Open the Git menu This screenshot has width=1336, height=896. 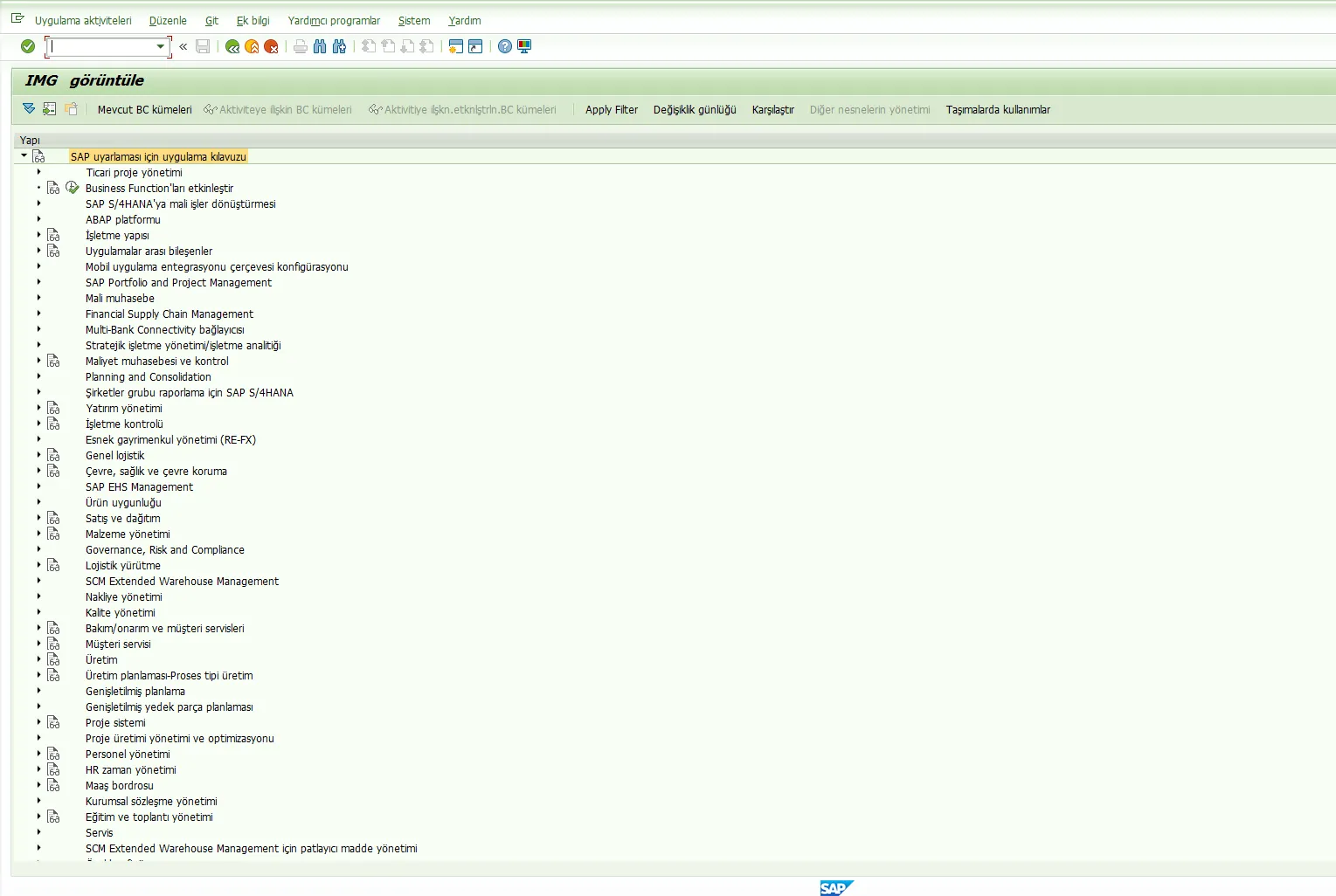211,20
